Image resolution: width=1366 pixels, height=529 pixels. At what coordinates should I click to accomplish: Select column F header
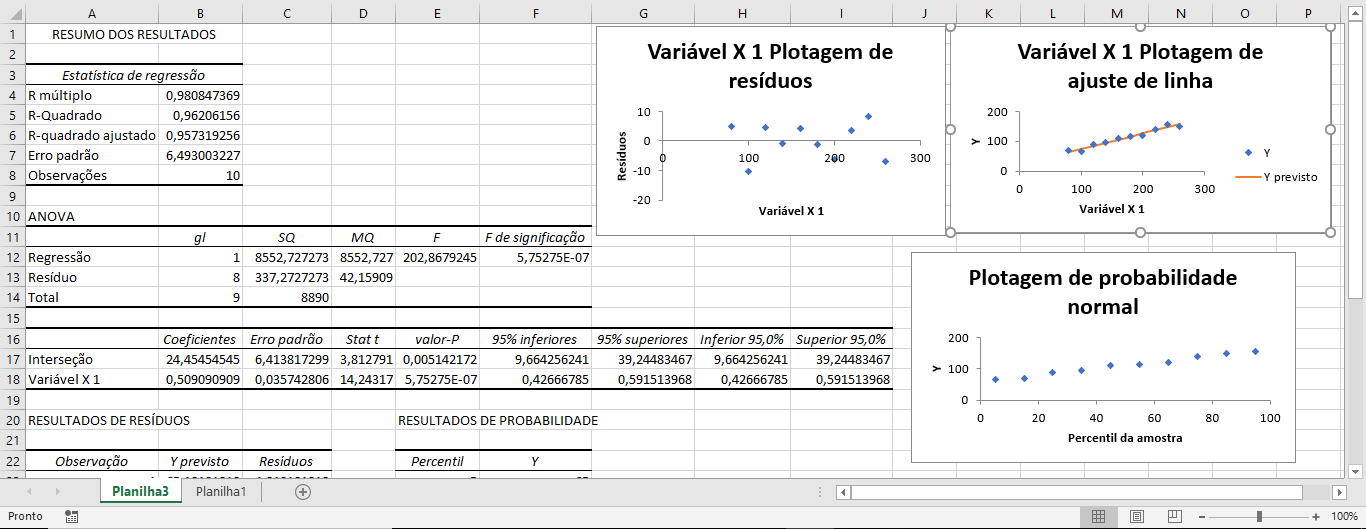tap(536, 13)
